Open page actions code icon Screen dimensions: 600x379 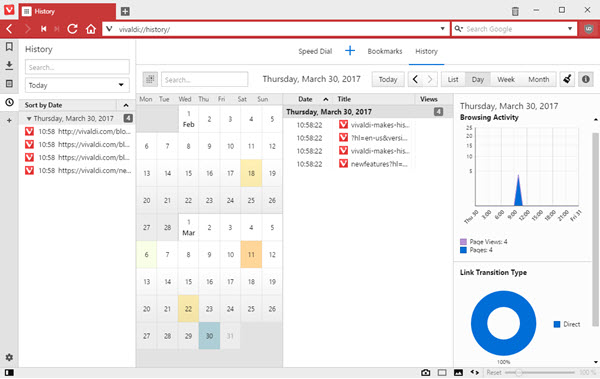(474, 372)
